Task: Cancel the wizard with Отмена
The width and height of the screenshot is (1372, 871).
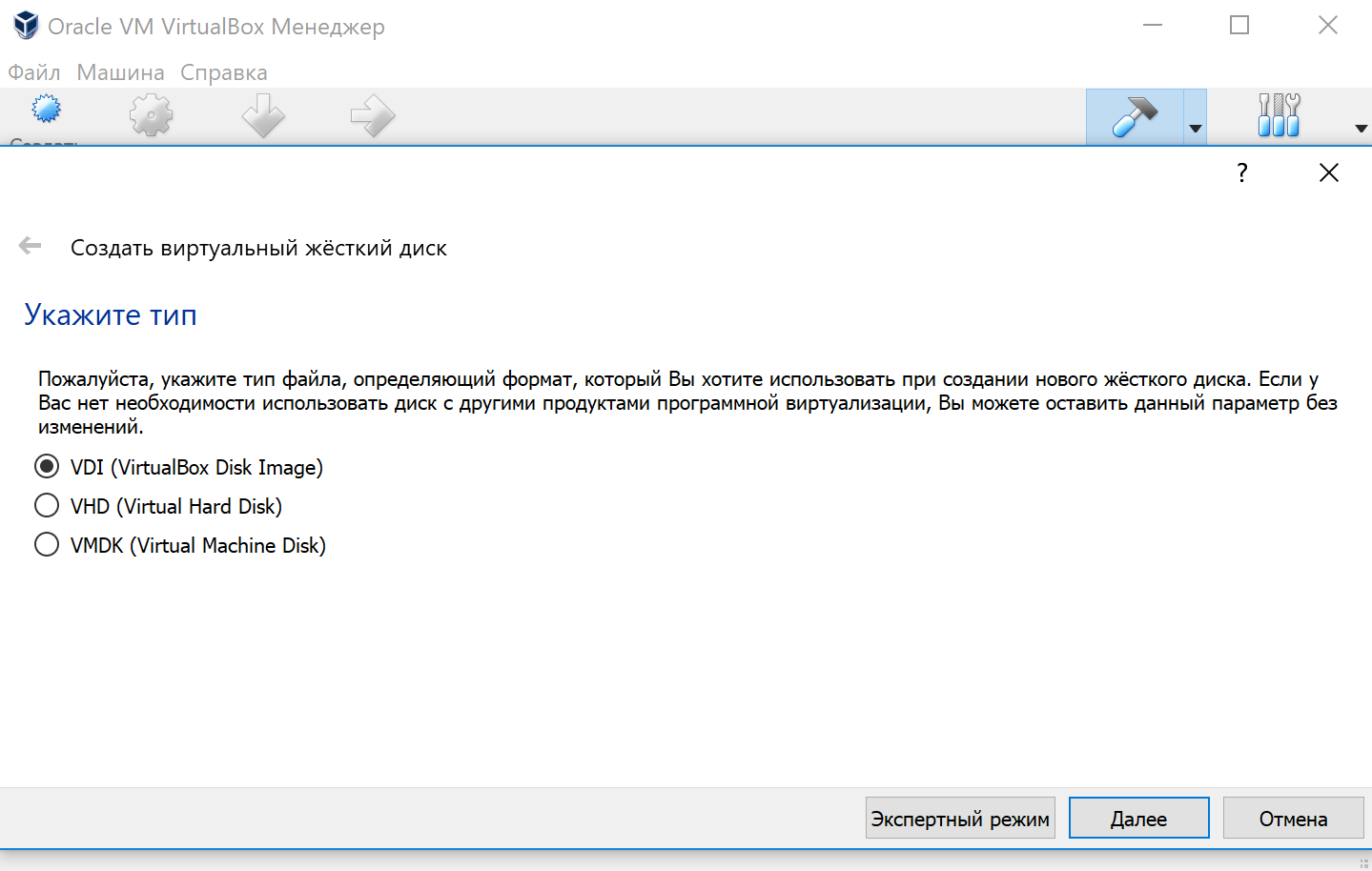Action: coord(1293,817)
